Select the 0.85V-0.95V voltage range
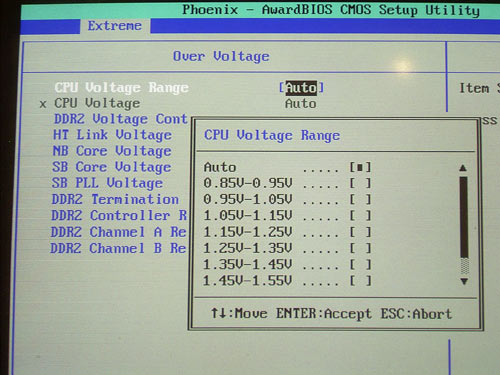Image resolution: width=500 pixels, height=375 pixels. tap(287, 183)
